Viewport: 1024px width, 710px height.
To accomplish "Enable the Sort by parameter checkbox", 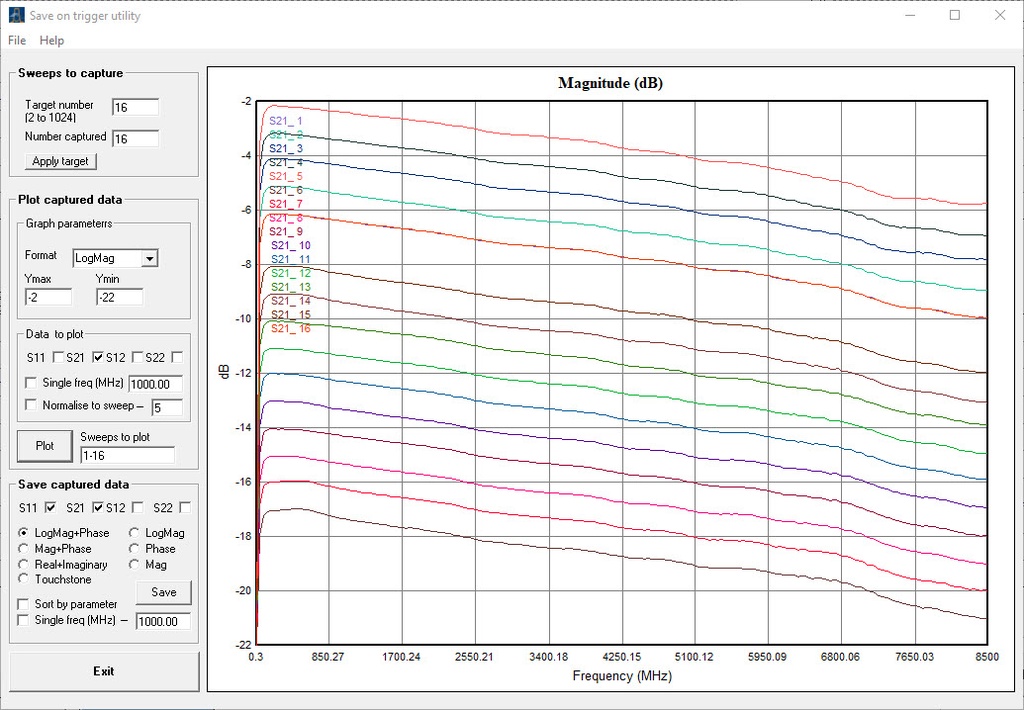I will pyautogui.click(x=24, y=604).
